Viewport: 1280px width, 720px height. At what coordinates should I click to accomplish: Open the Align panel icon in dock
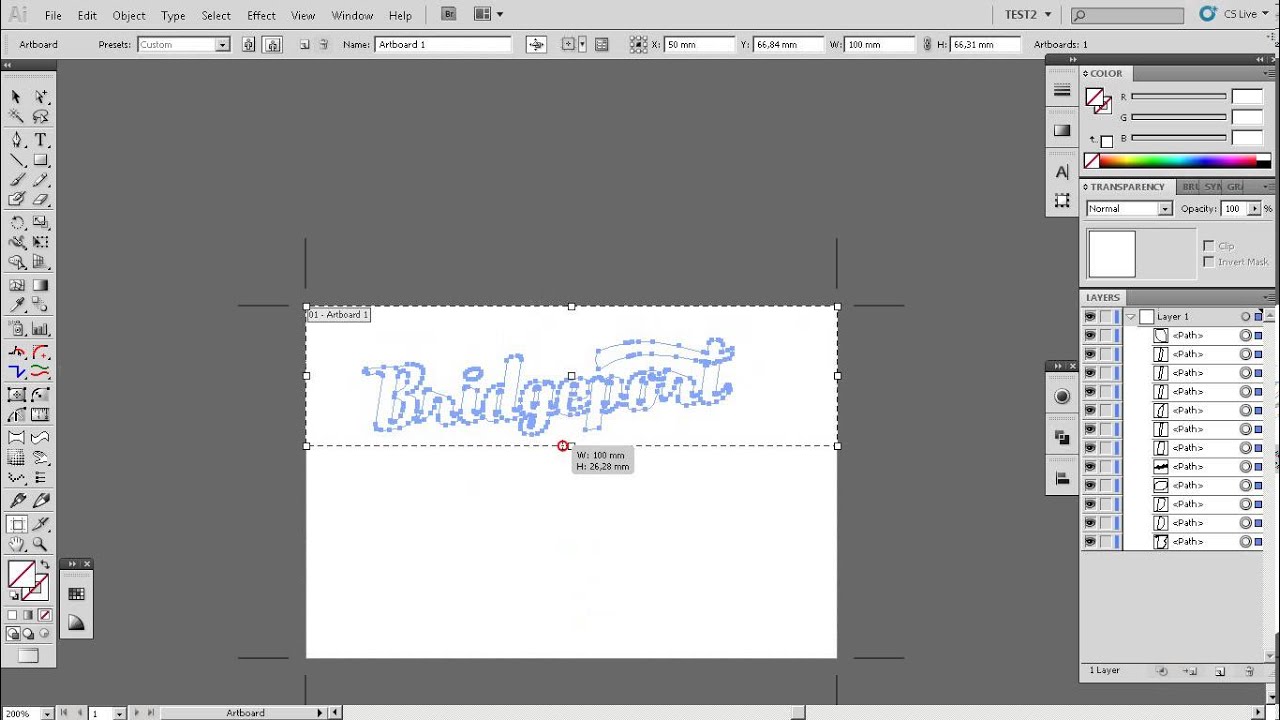pos(1062,478)
